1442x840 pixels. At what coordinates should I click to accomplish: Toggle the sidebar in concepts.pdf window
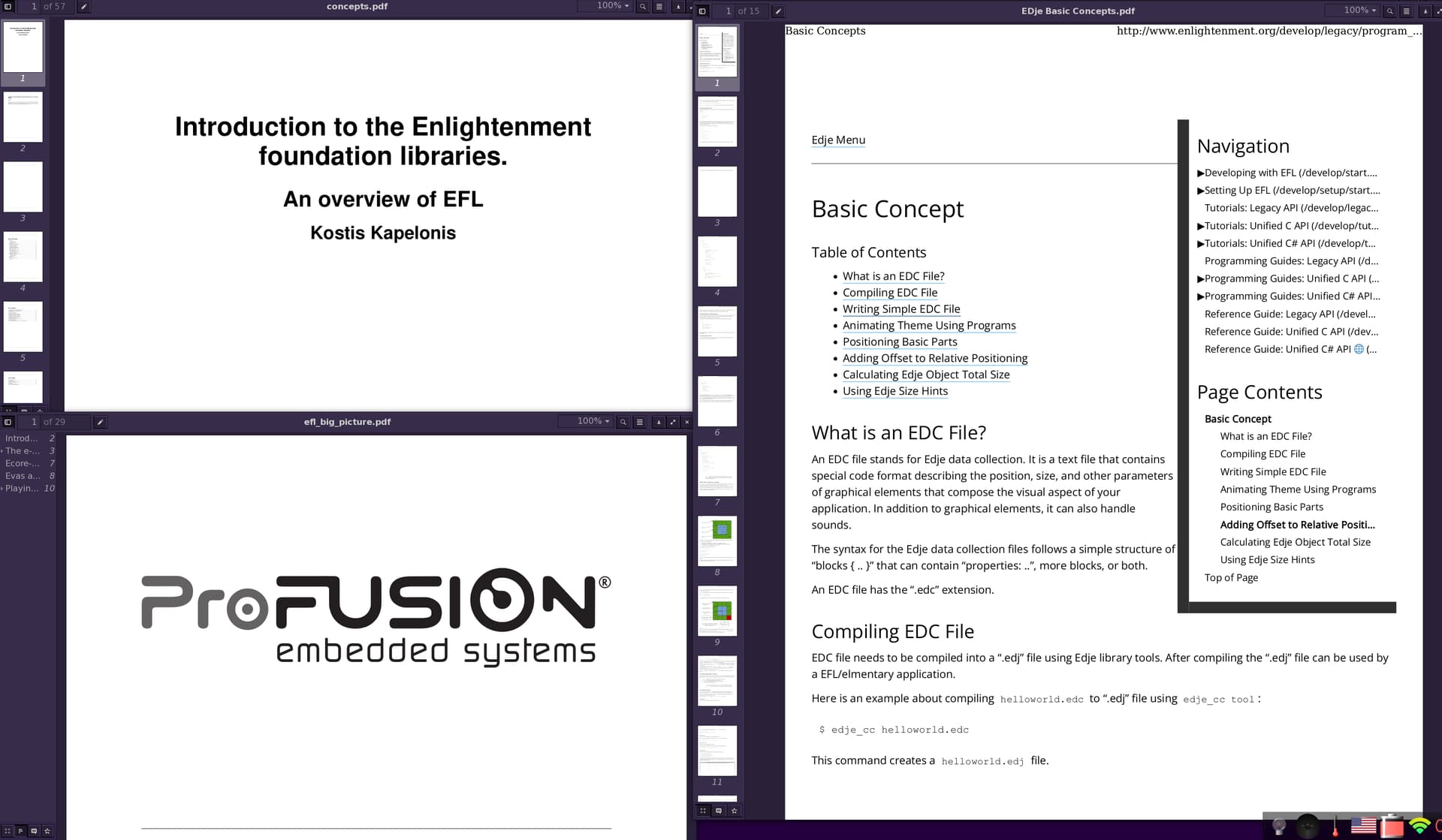[8, 6]
